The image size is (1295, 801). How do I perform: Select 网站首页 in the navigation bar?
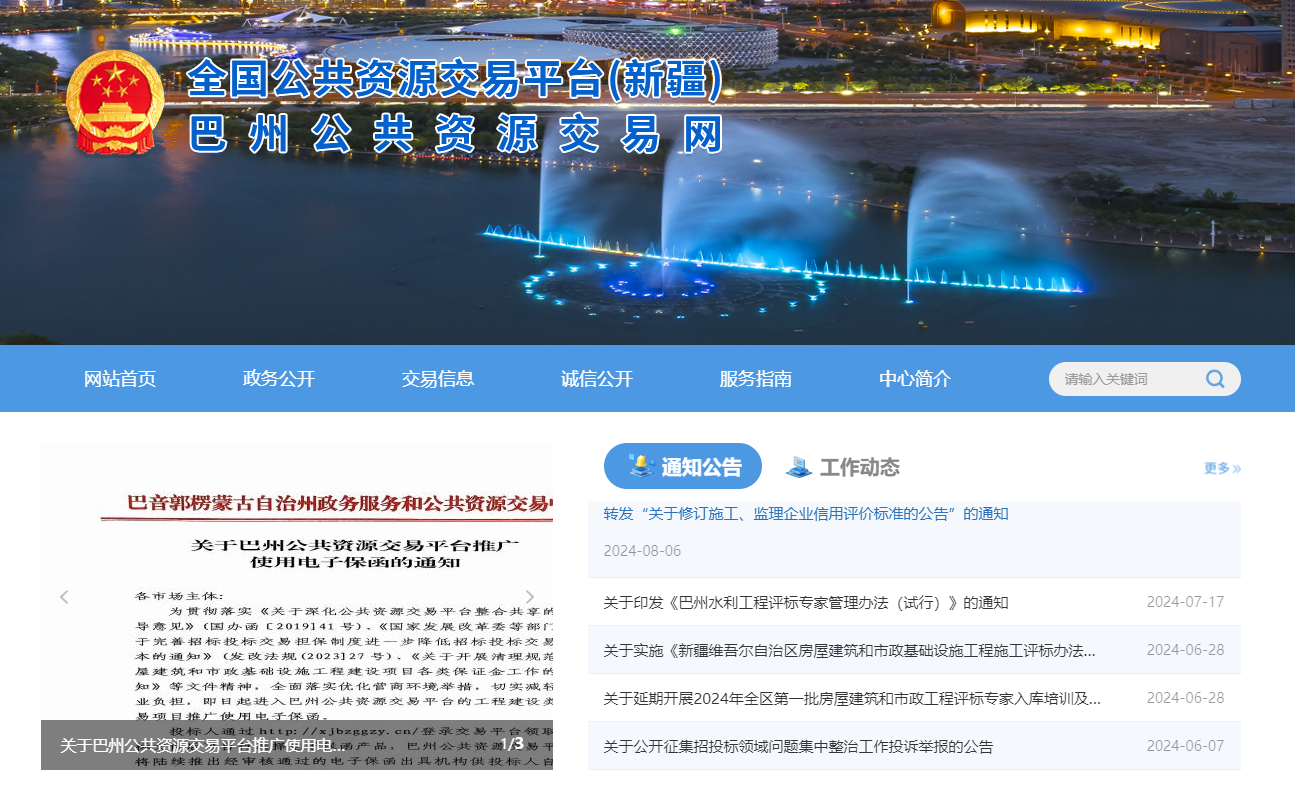click(119, 379)
